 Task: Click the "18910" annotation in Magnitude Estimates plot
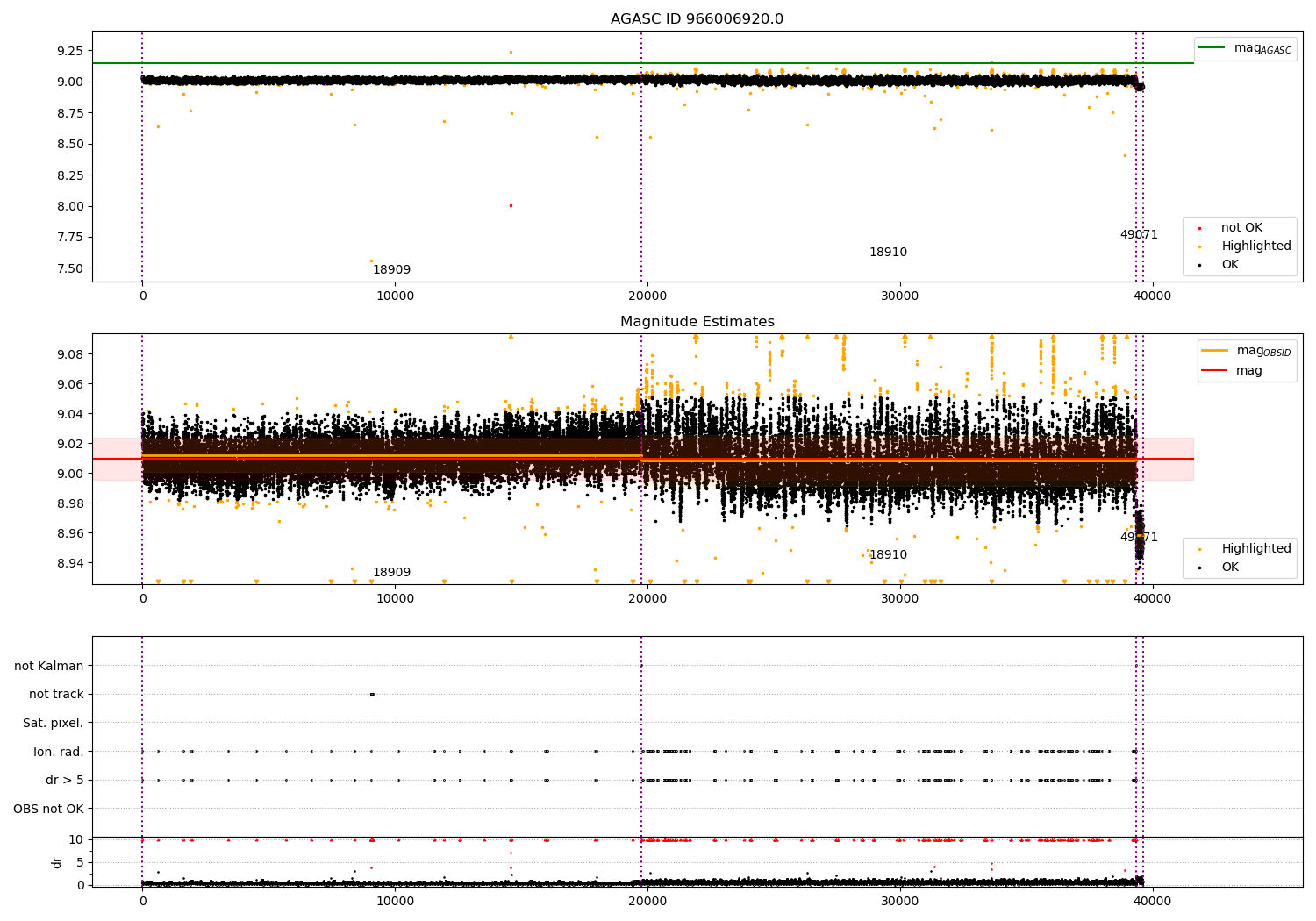(x=888, y=555)
